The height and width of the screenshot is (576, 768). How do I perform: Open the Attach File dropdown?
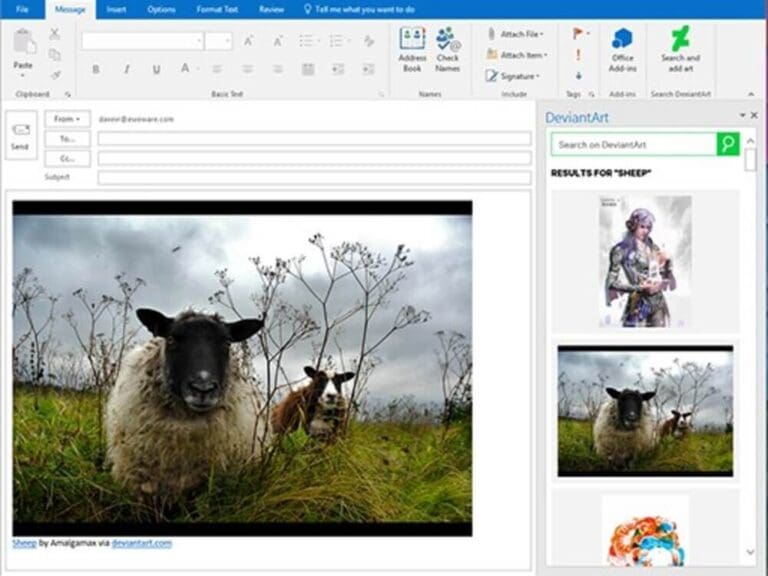[516, 34]
